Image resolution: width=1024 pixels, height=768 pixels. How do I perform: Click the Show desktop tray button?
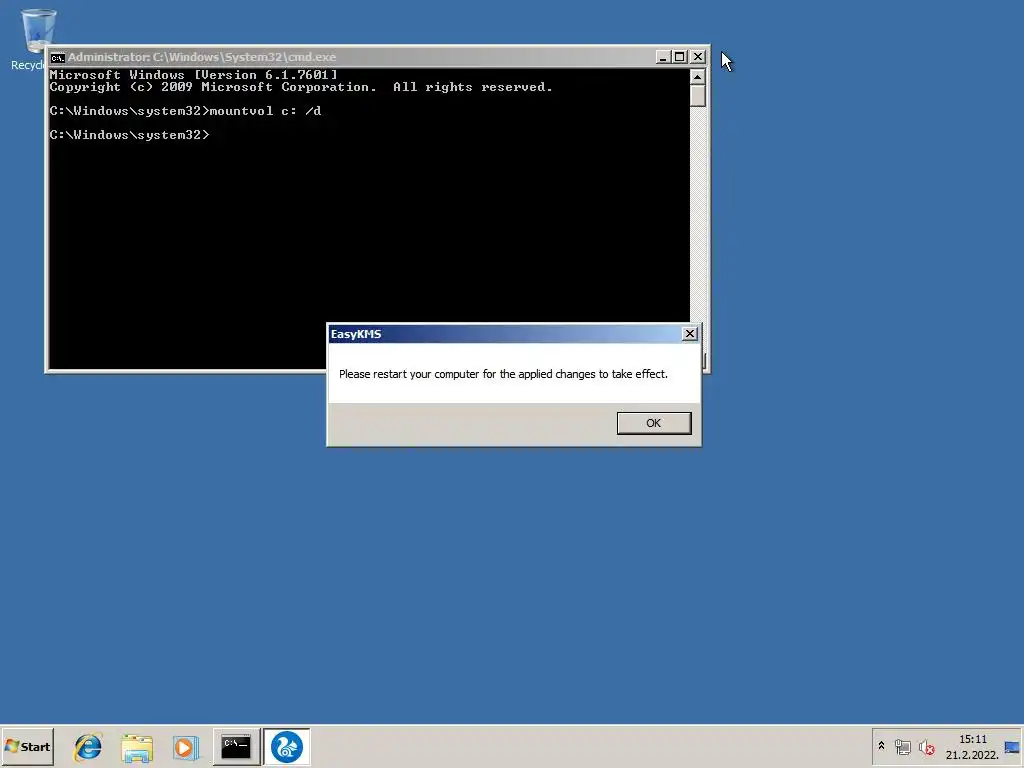(1012, 746)
